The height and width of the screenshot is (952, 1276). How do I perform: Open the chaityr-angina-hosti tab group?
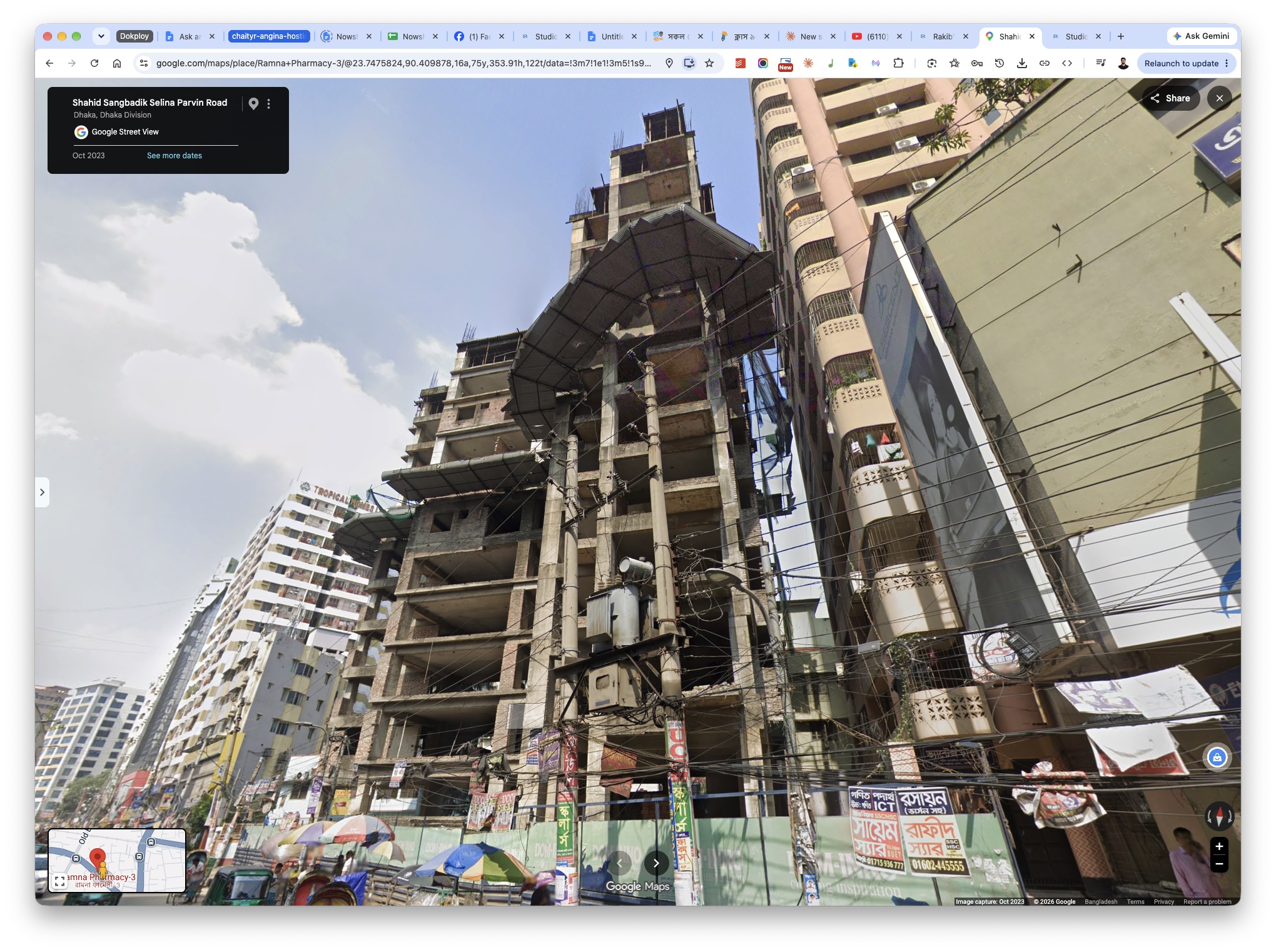point(269,36)
